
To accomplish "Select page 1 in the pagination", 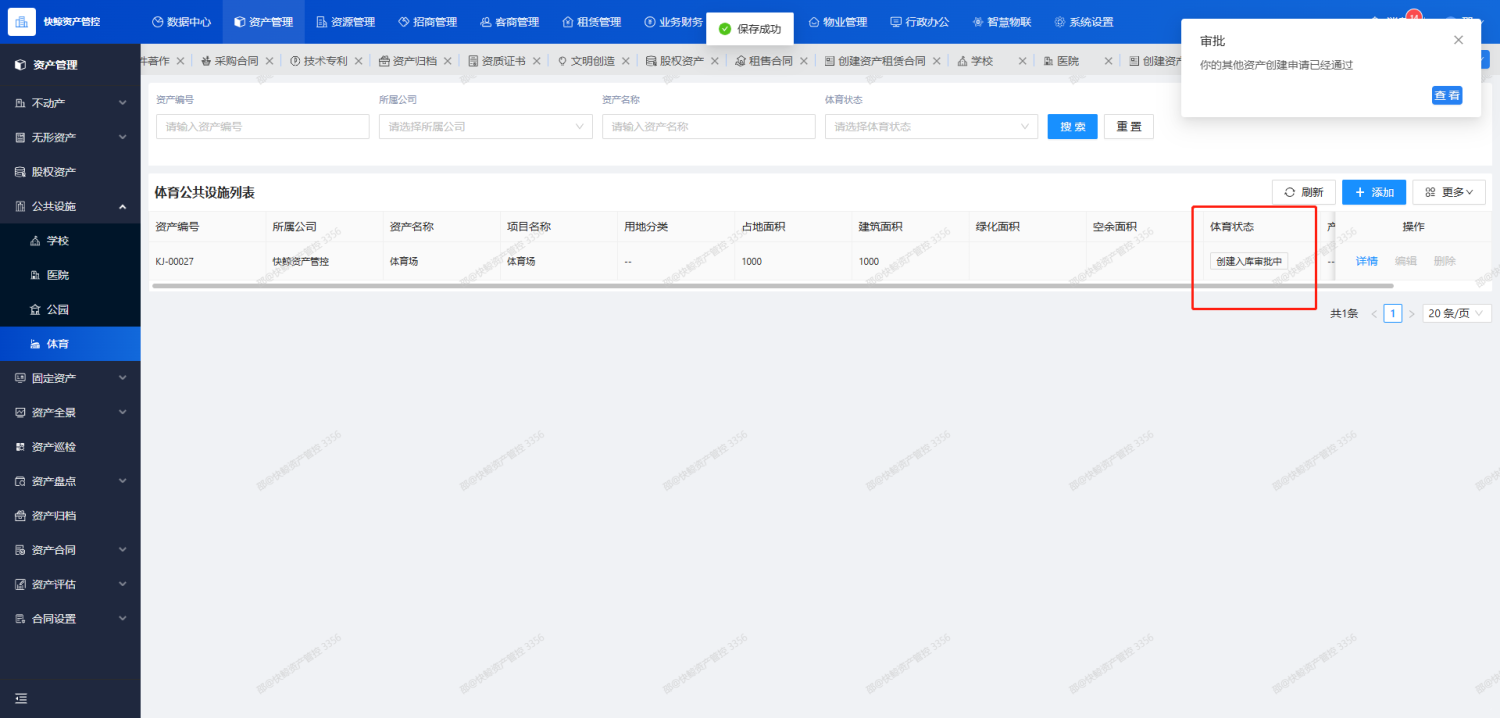I will (1393, 313).
